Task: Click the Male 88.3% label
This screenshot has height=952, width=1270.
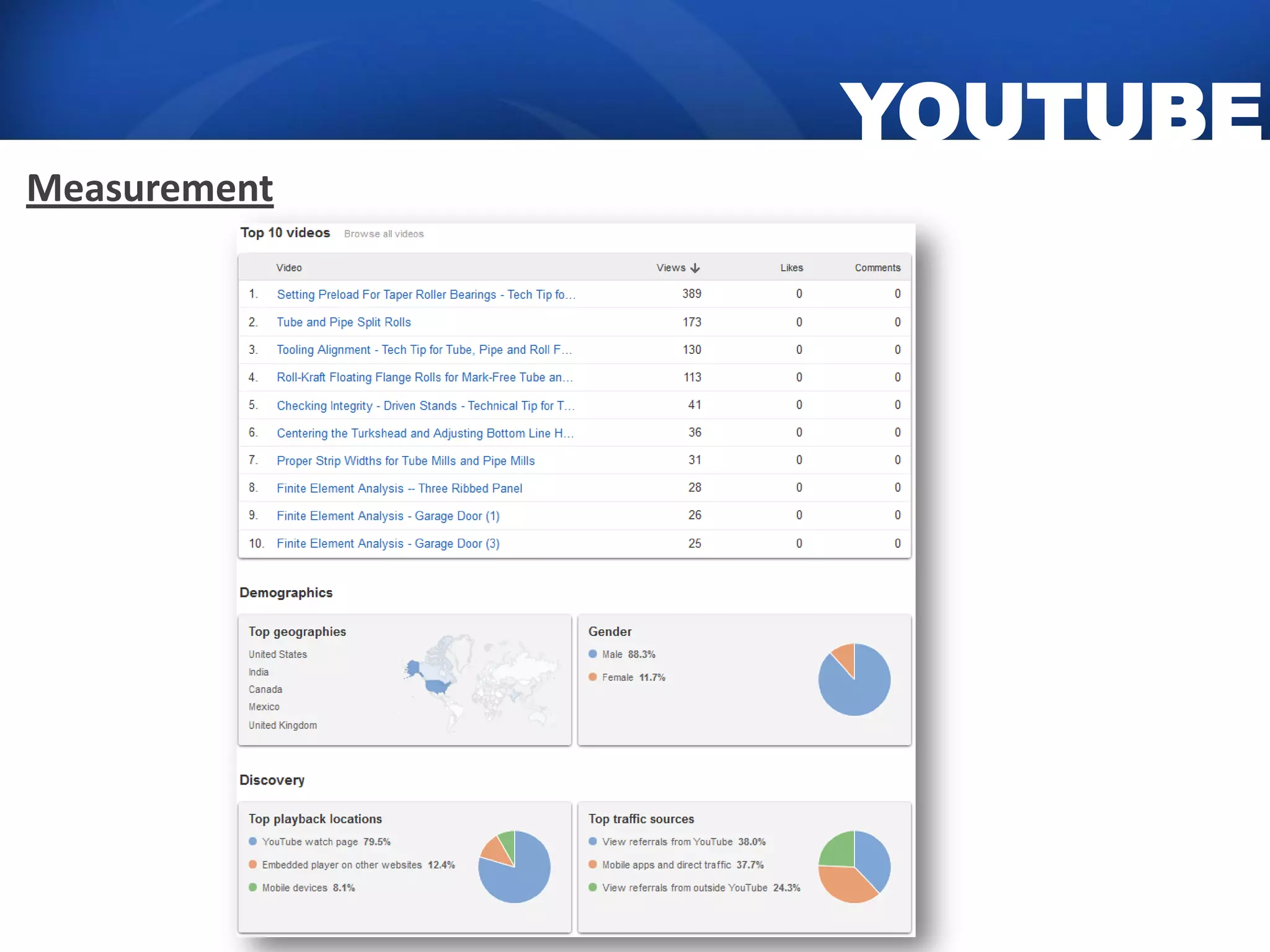Action: 629,654
